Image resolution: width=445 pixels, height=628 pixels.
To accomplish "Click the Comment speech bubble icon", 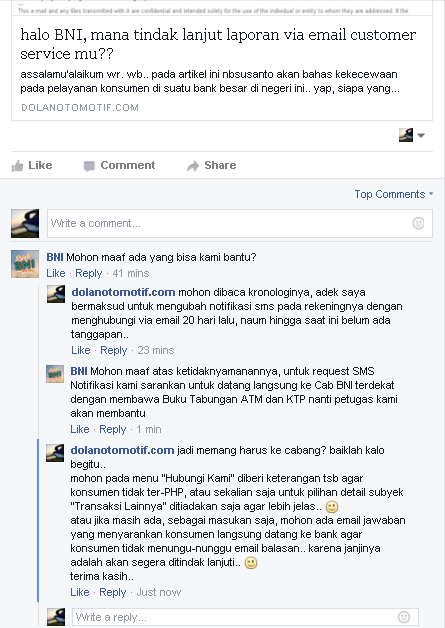I will click(x=89, y=166).
